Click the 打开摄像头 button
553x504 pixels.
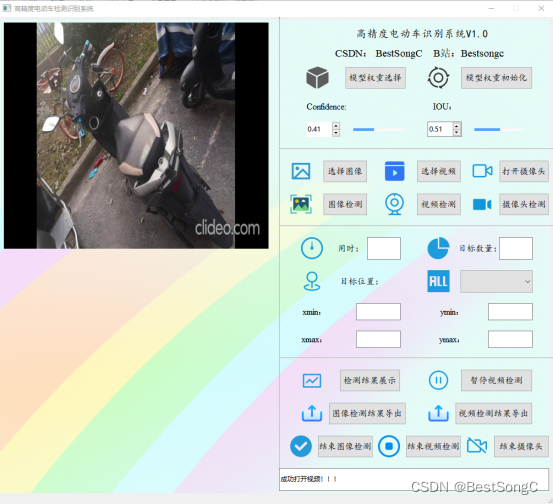point(524,171)
